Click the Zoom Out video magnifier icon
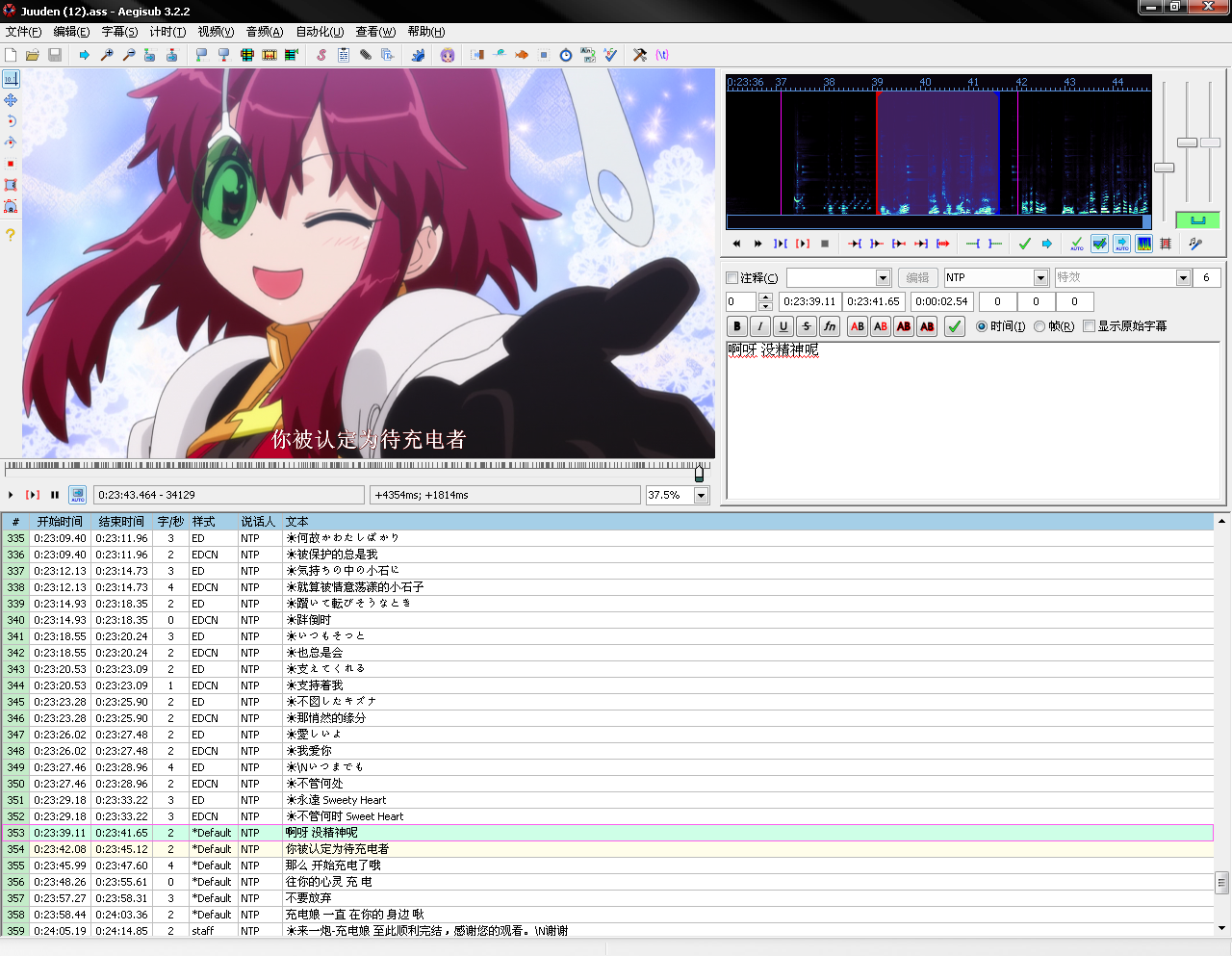The height and width of the screenshot is (956, 1232). coord(129,55)
